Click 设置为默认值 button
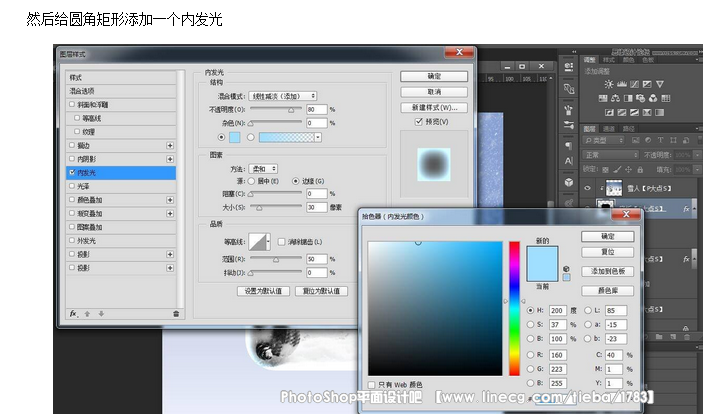Viewport: 704px width, 414px height. pos(263,291)
